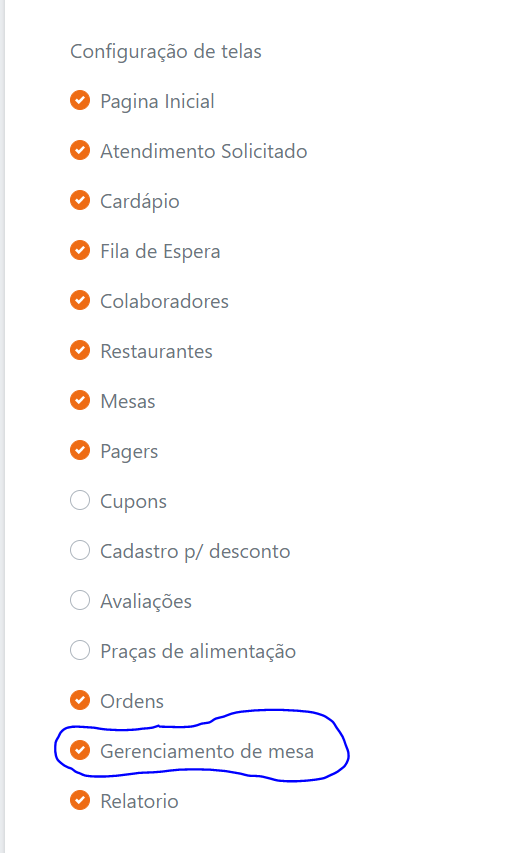Click the Gerenciamento de mesa label
This screenshot has width=519, height=853.
tap(207, 751)
